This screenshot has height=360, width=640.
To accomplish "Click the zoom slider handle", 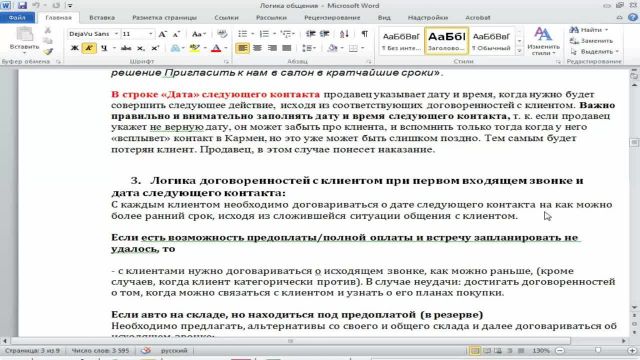I will click(598, 351).
